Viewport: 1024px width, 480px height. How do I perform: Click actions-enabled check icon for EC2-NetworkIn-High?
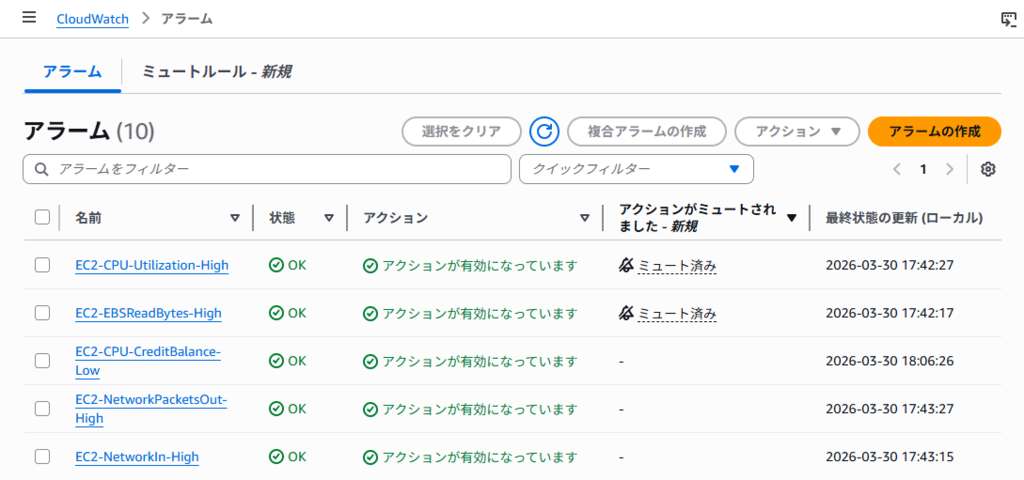point(370,457)
